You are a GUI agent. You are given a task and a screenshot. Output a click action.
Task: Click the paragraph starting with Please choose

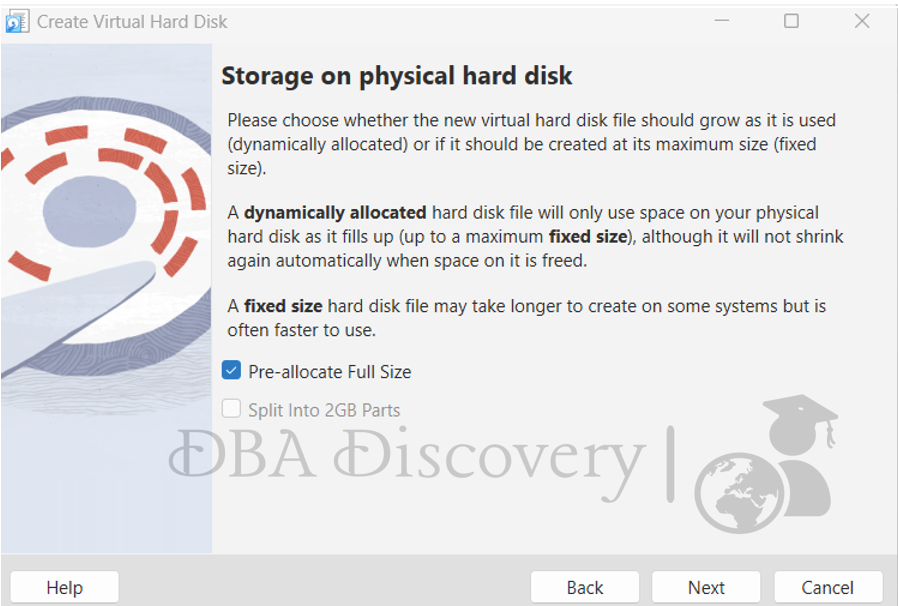click(x=531, y=144)
